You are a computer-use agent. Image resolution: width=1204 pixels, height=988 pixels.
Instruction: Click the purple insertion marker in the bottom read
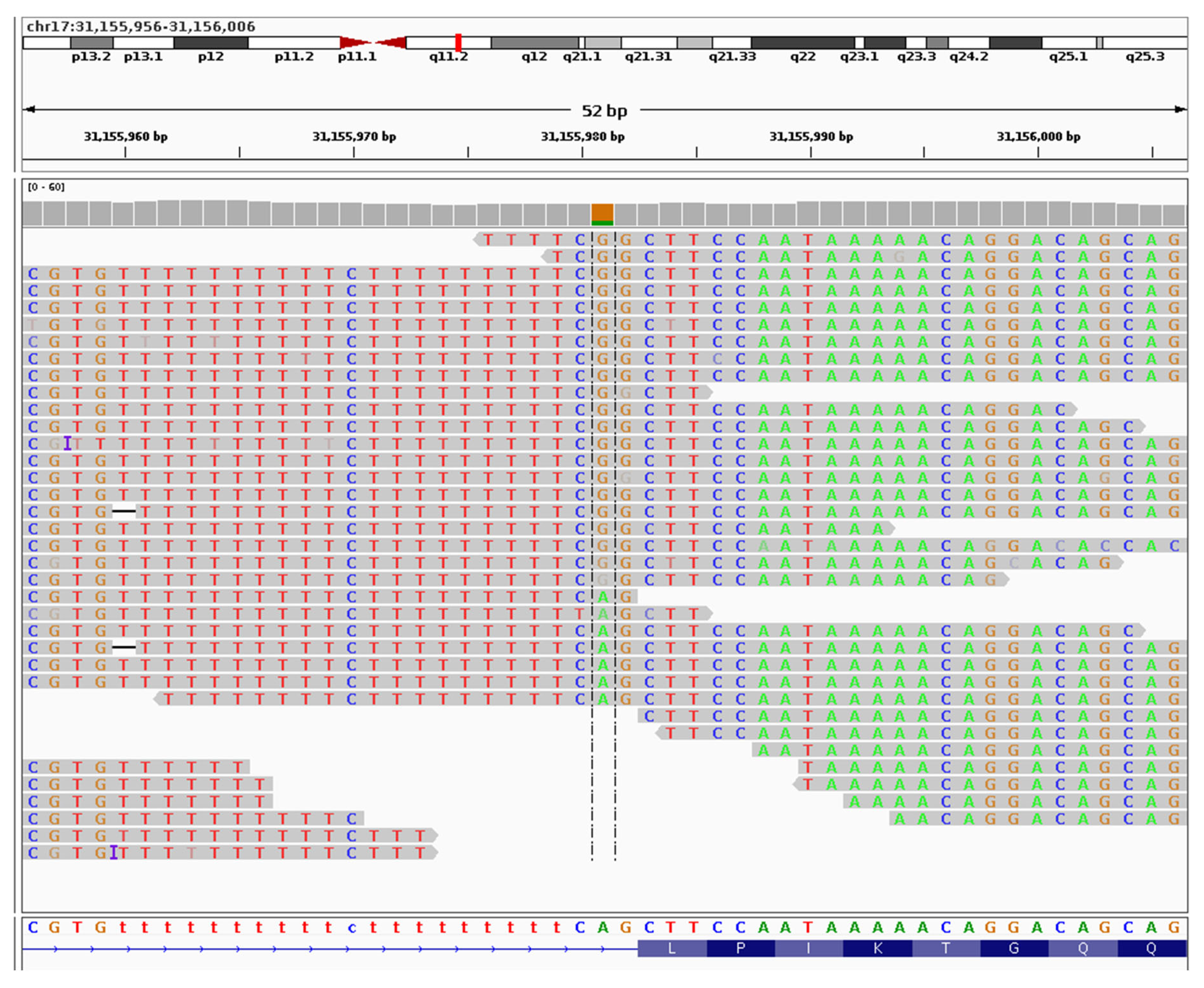click(x=114, y=852)
